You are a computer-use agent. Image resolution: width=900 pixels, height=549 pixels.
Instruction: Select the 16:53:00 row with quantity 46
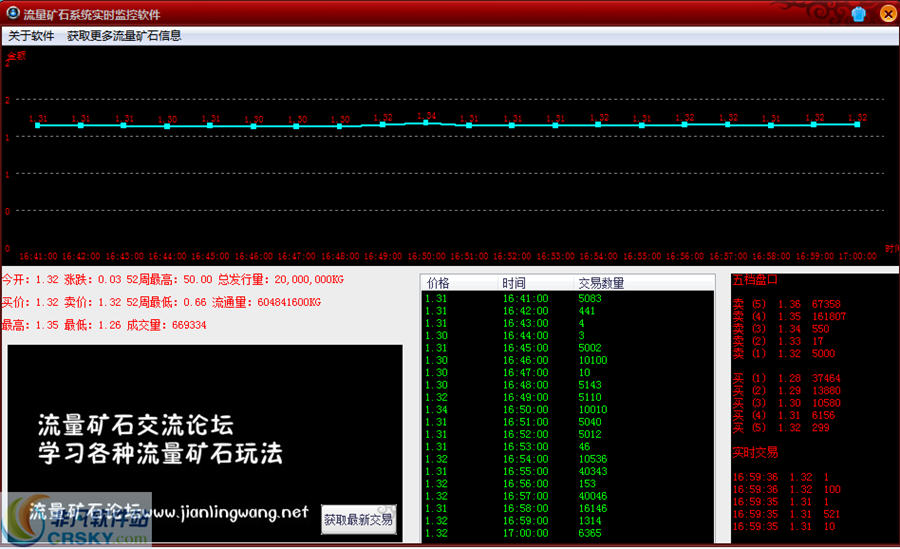568,446
